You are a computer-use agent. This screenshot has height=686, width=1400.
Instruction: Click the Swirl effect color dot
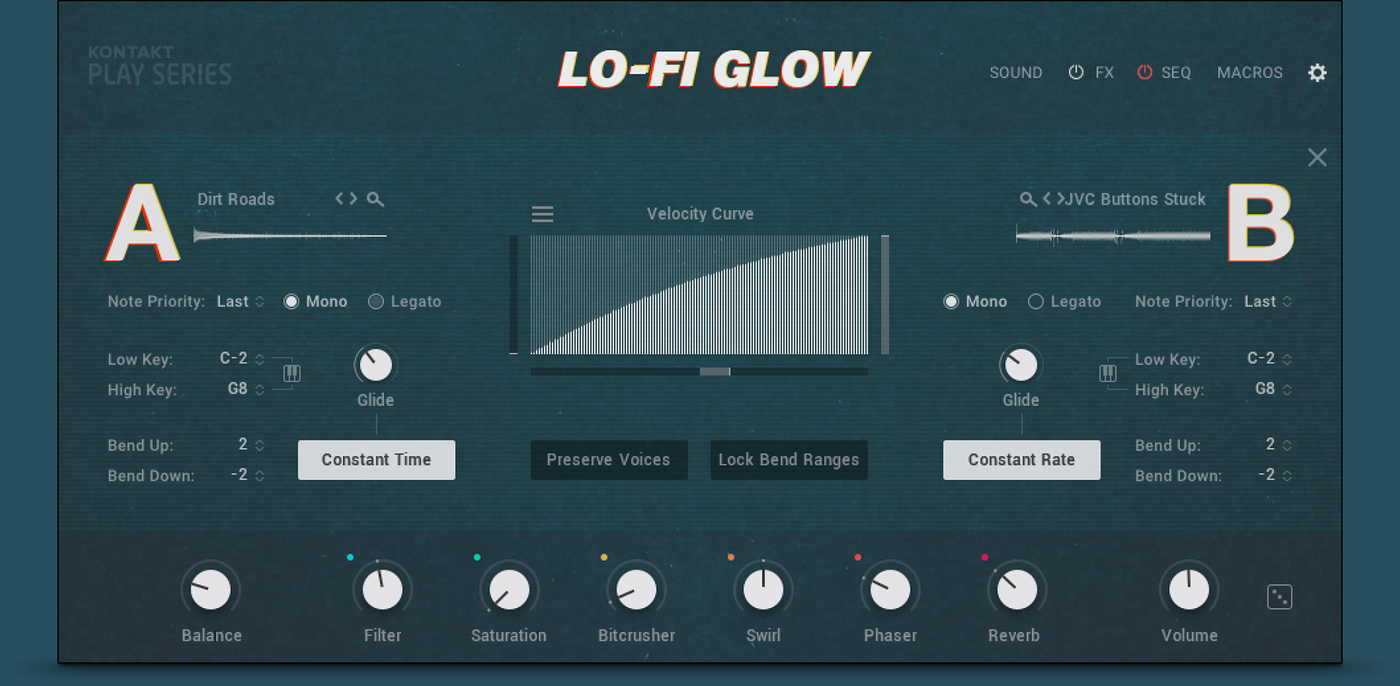pos(731,557)
